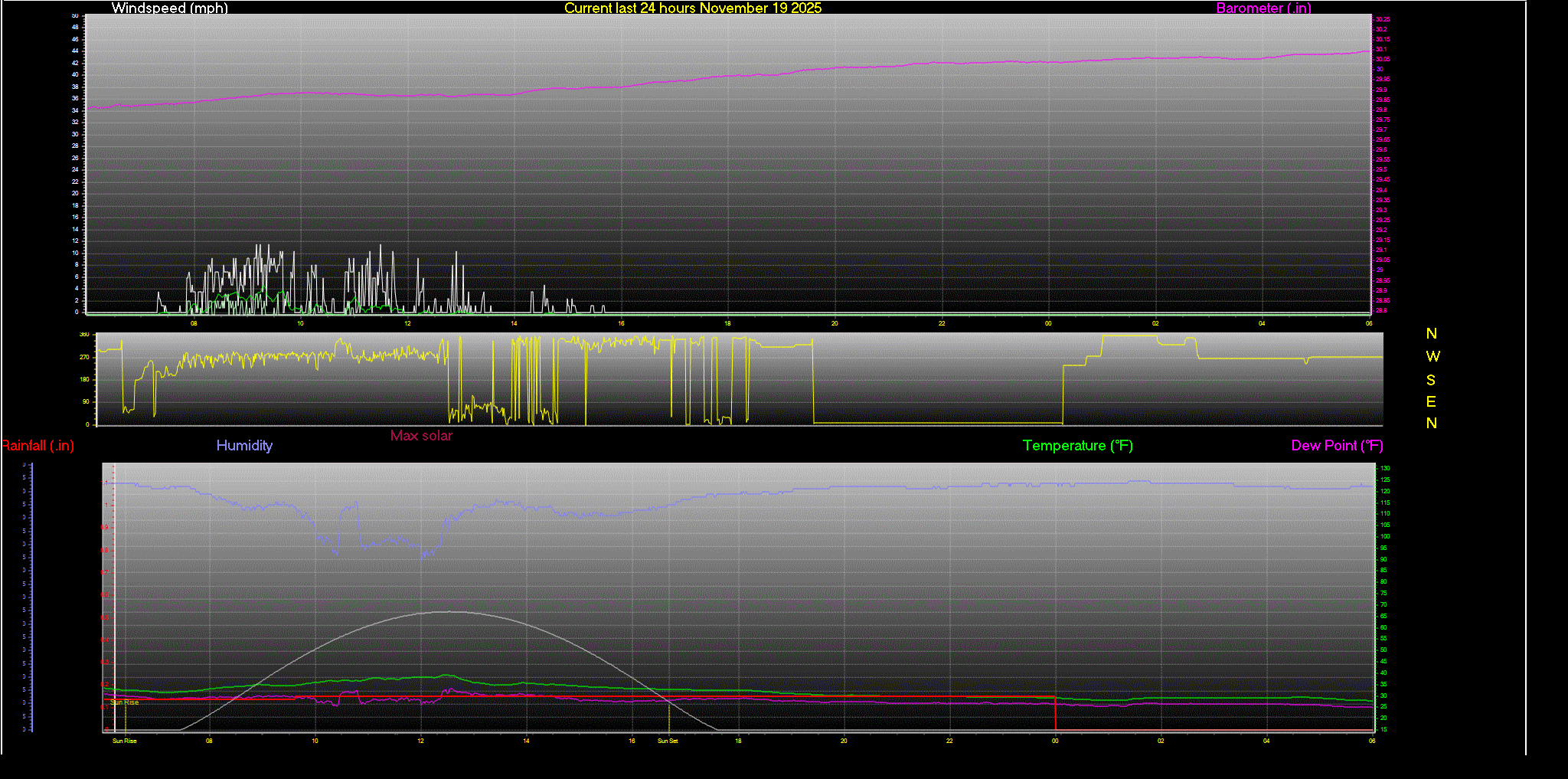
Task: Click the Windspeed (mph) axis title
Action: coord(169,8)
